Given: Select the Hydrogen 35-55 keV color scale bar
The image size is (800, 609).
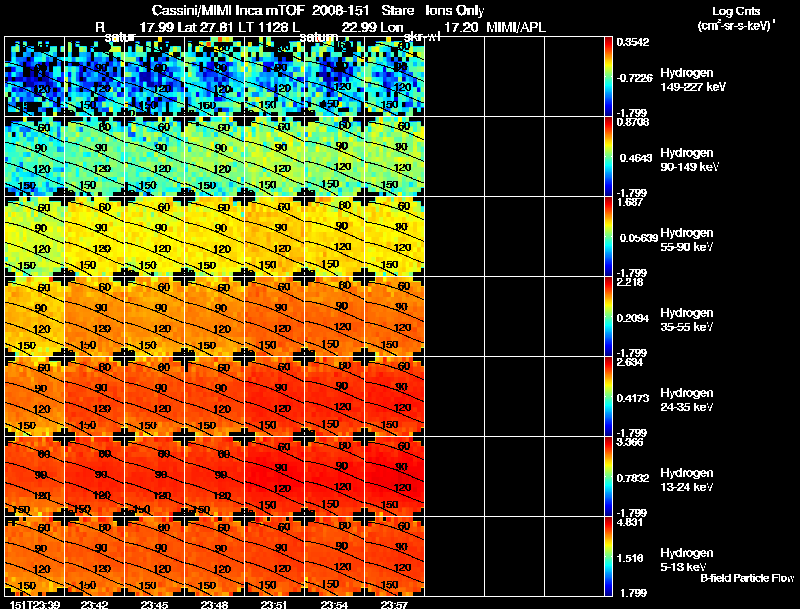Looking at the screenshot, I should (x=608, y=317).
